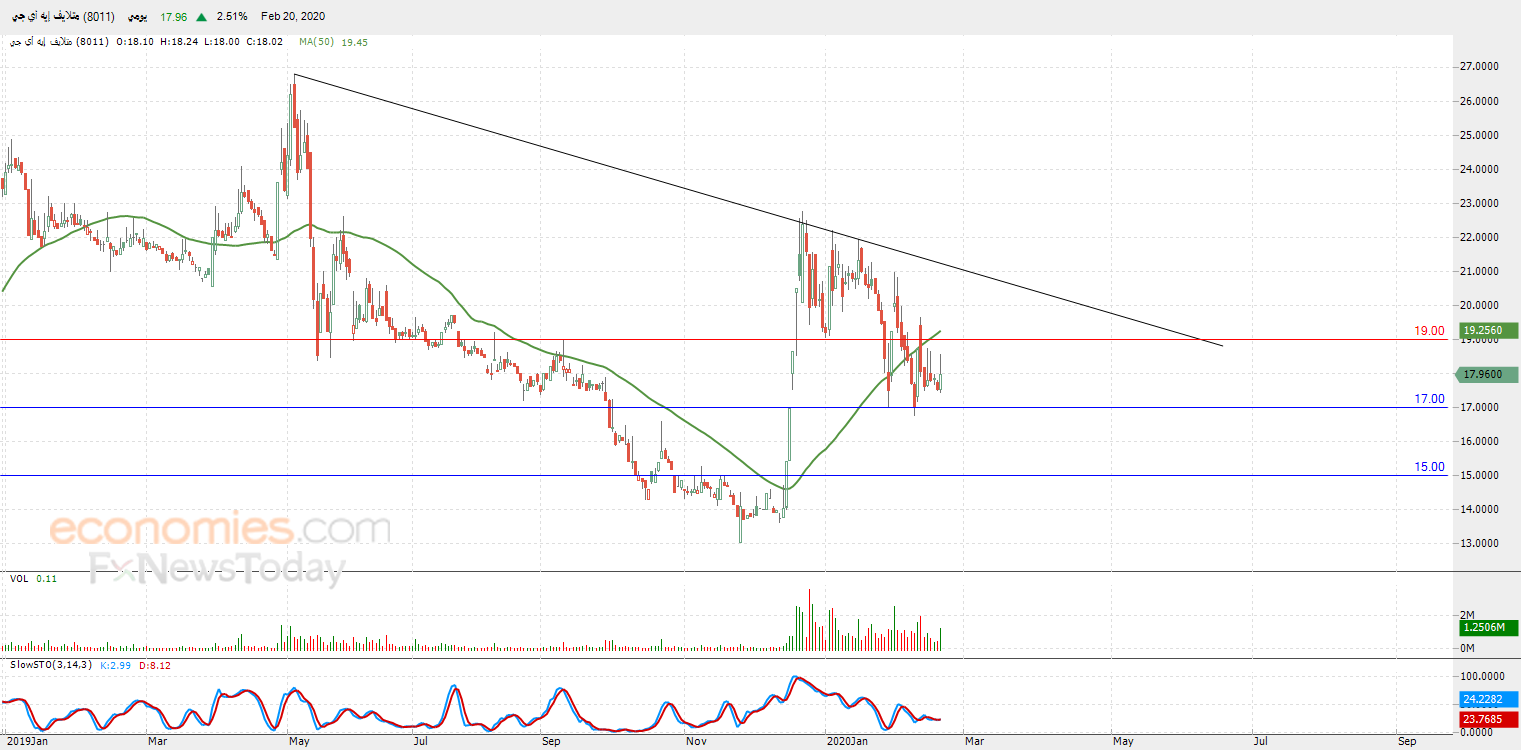Click the 21.0000 price axis label
Viewport: 1521px width, 750px height.
coord(1482,271)
